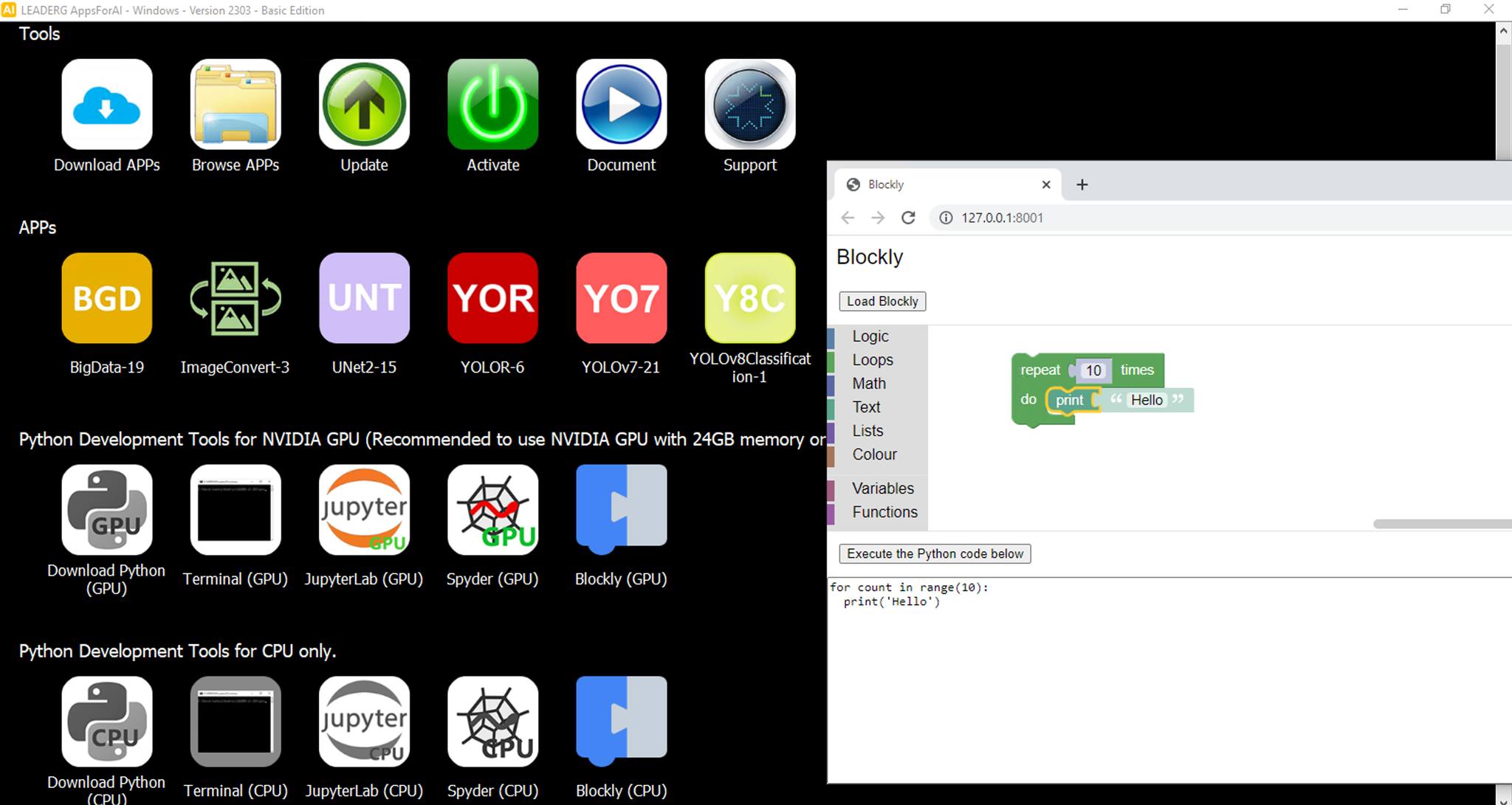Launch the Update tool

364,104
